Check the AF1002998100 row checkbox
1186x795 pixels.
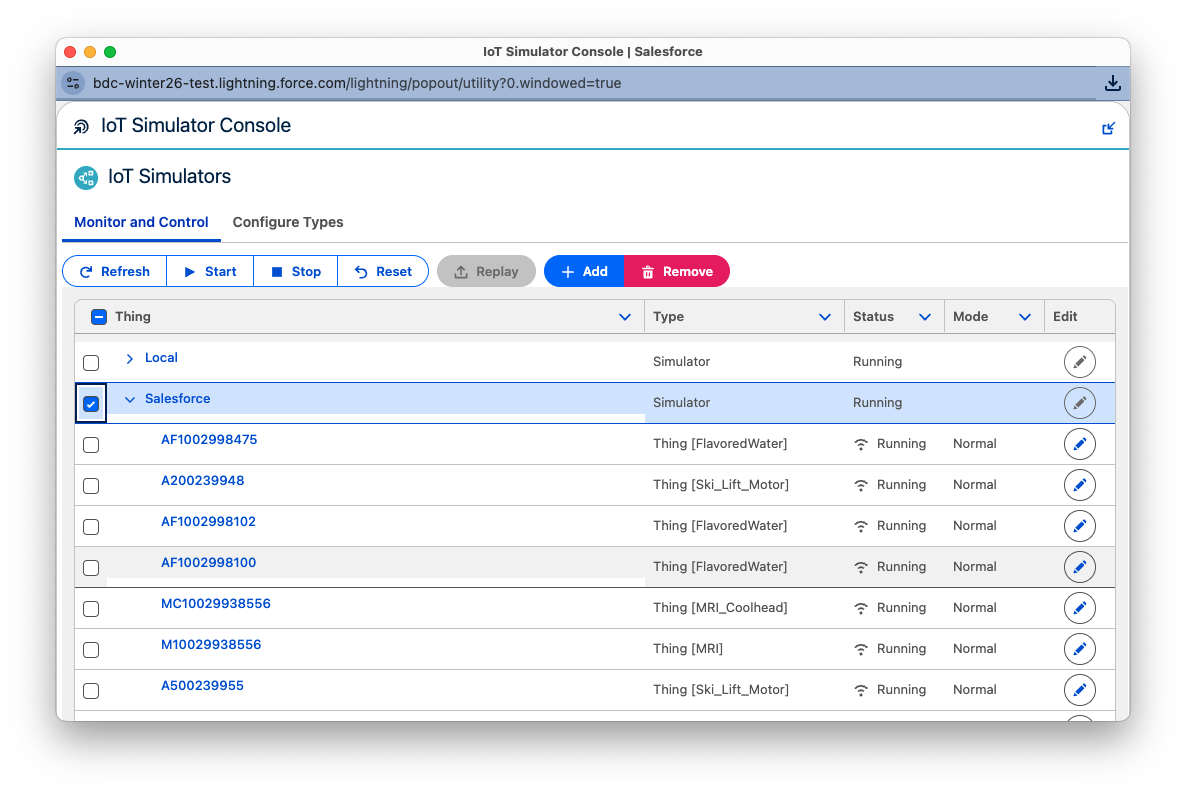91,567
